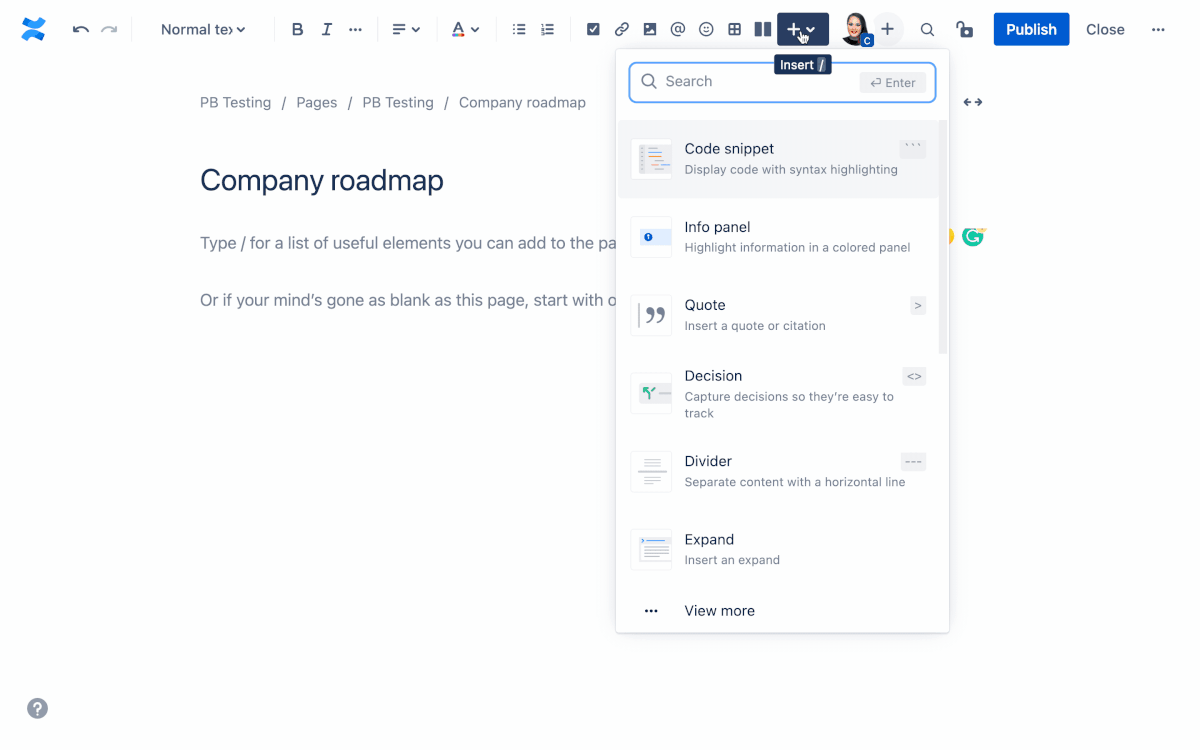Close the editor
This screenshot has height=750, width=1200.
click(x=1105, y=30)
